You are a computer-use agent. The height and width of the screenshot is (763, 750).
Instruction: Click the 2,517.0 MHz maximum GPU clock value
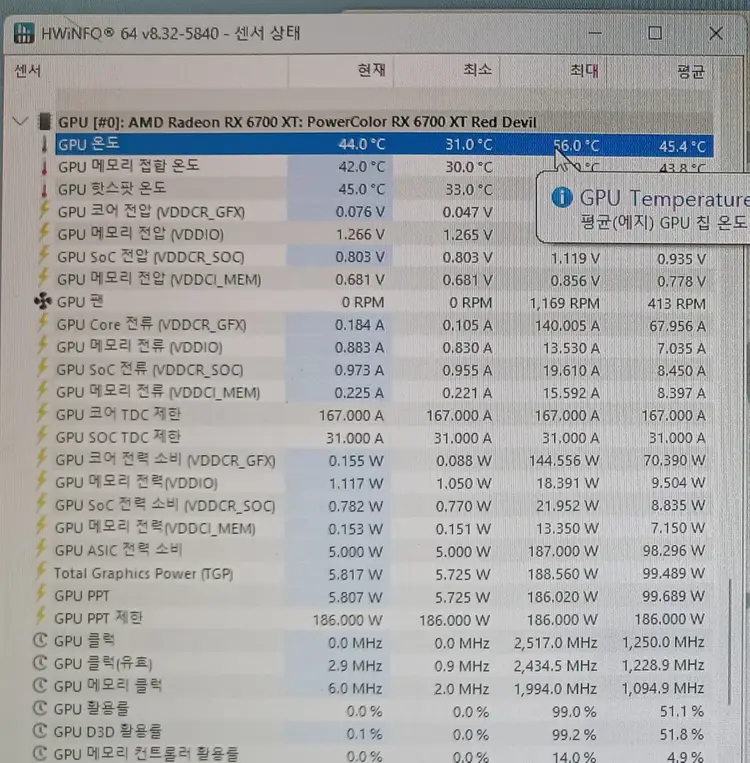[555, 643]
